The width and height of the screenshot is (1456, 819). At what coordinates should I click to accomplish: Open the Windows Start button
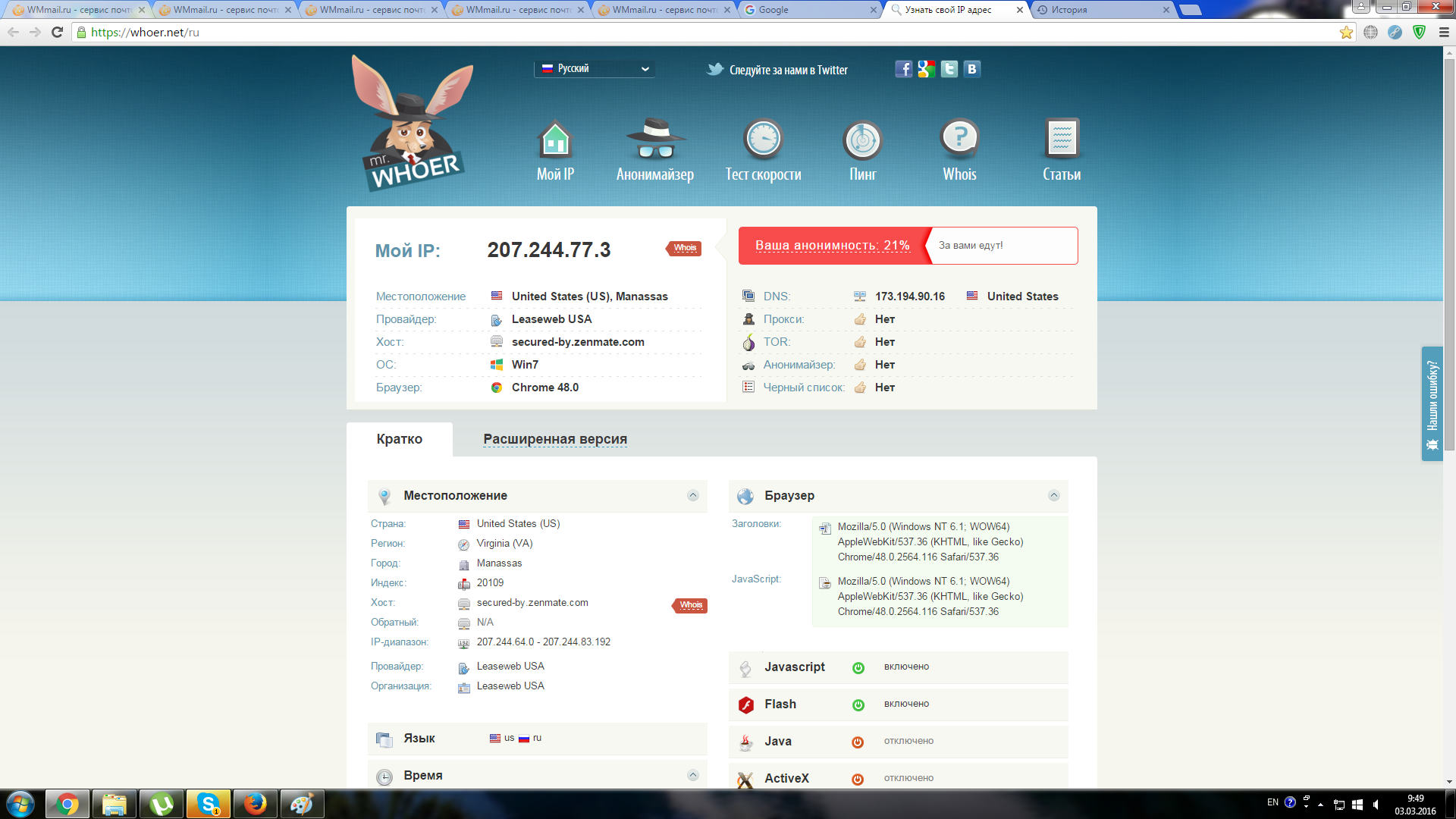pos(20,804)
